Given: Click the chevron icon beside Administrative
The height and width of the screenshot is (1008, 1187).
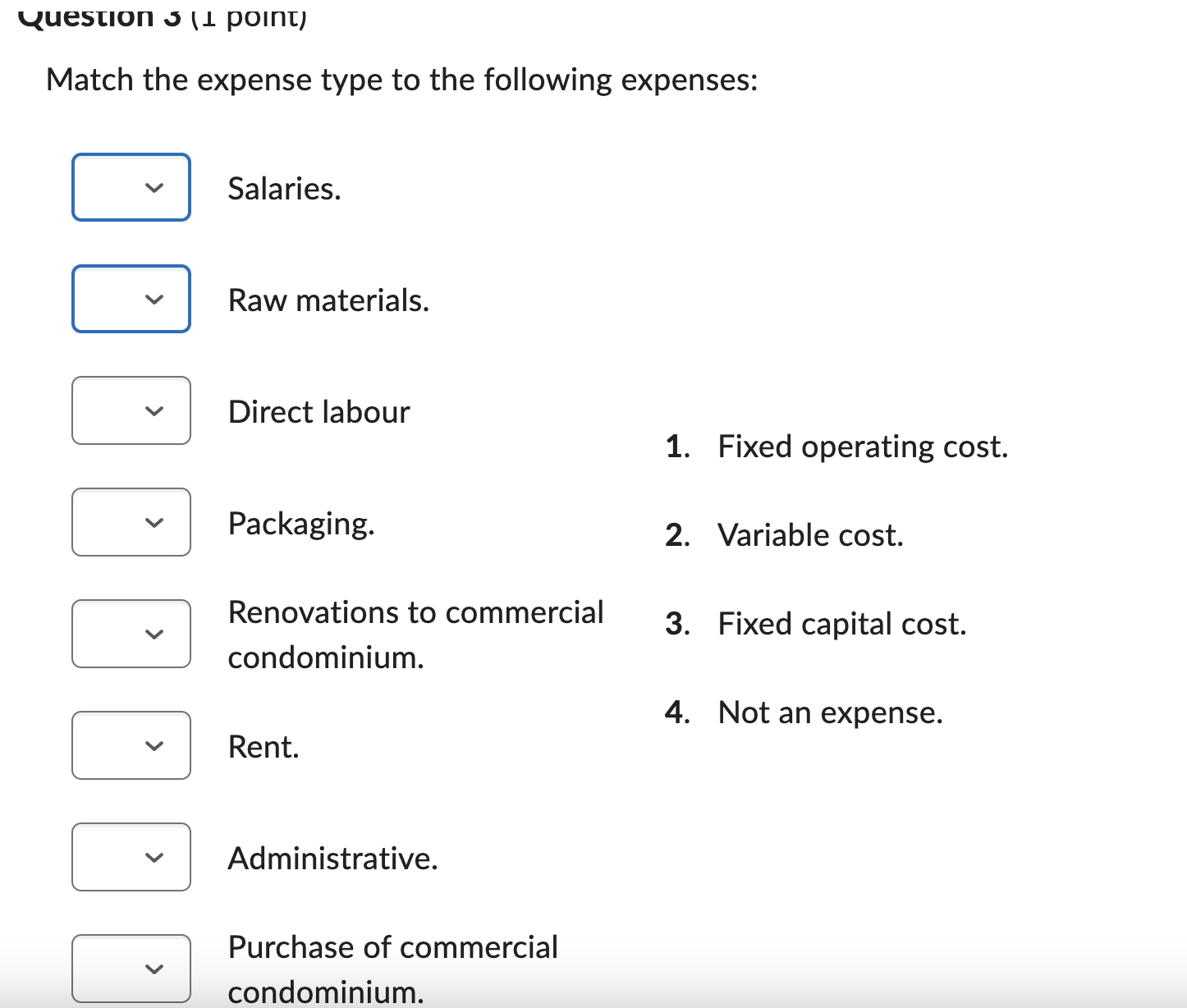Looking at the screenshot, I should point(156,858).
